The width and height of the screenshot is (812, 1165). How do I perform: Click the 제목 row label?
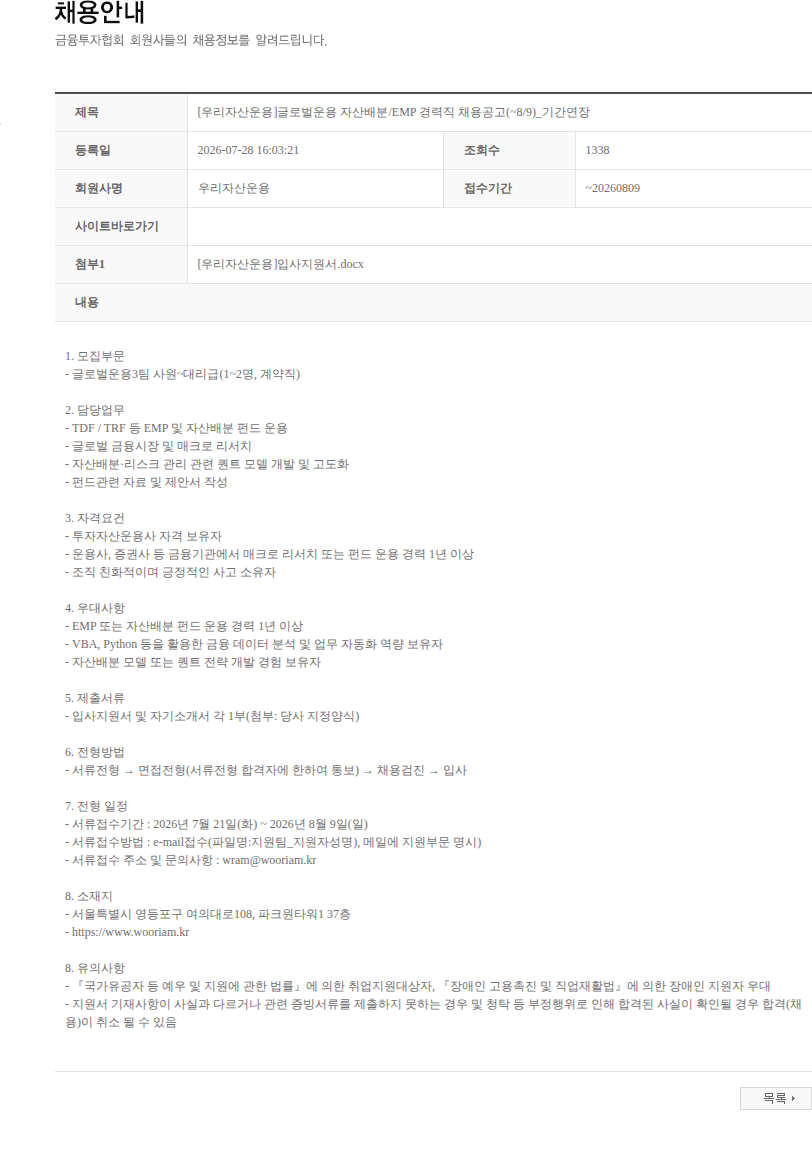(x=87, y=113)
